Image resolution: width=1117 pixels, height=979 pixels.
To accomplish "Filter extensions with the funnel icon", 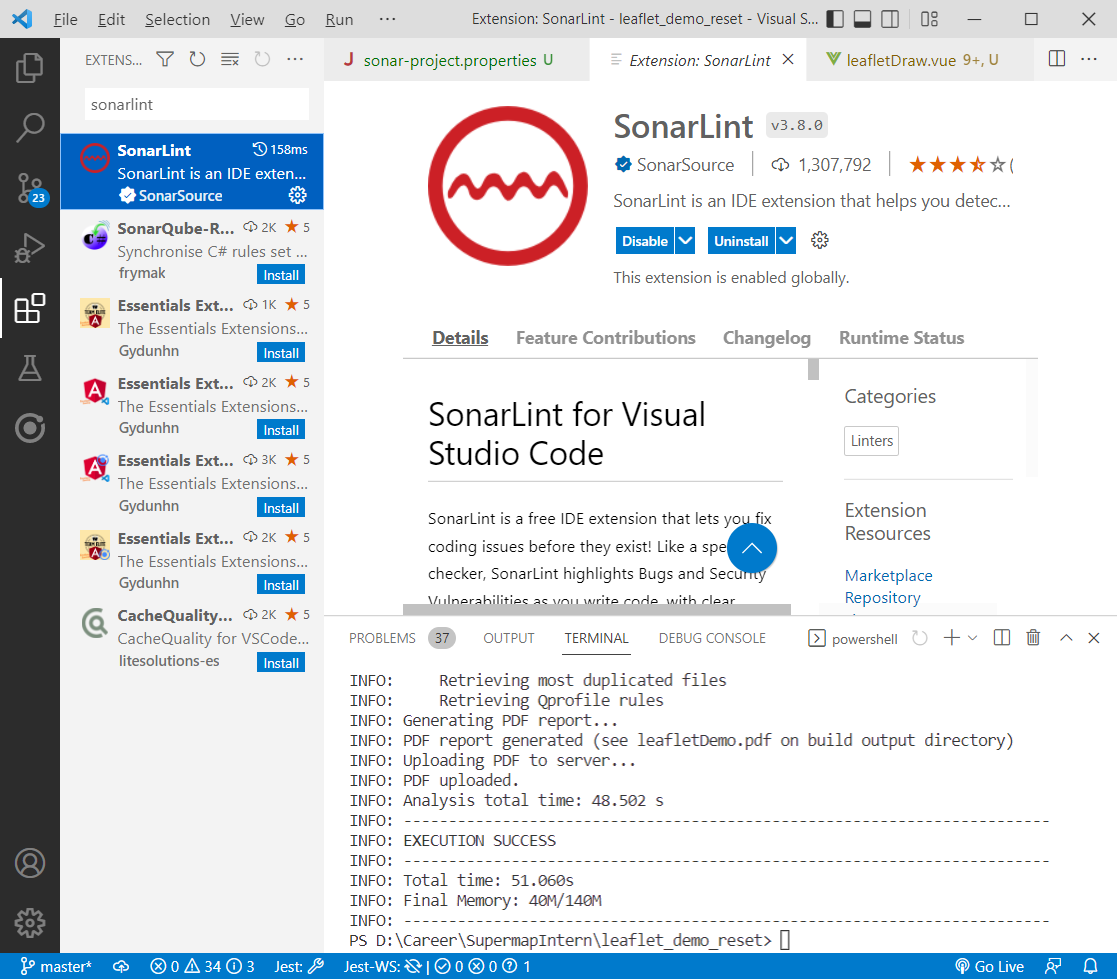I will (x=165, y=59).
